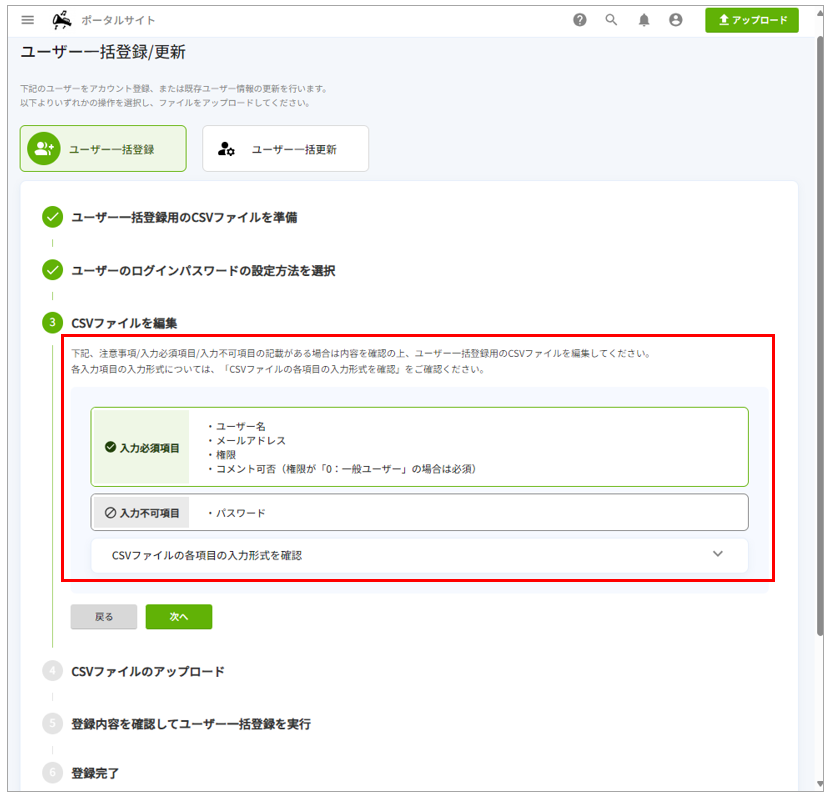The image size is (831, 795).
Task: Click the add-users icon on ユーザー一括登録
Action: [44, 148]
